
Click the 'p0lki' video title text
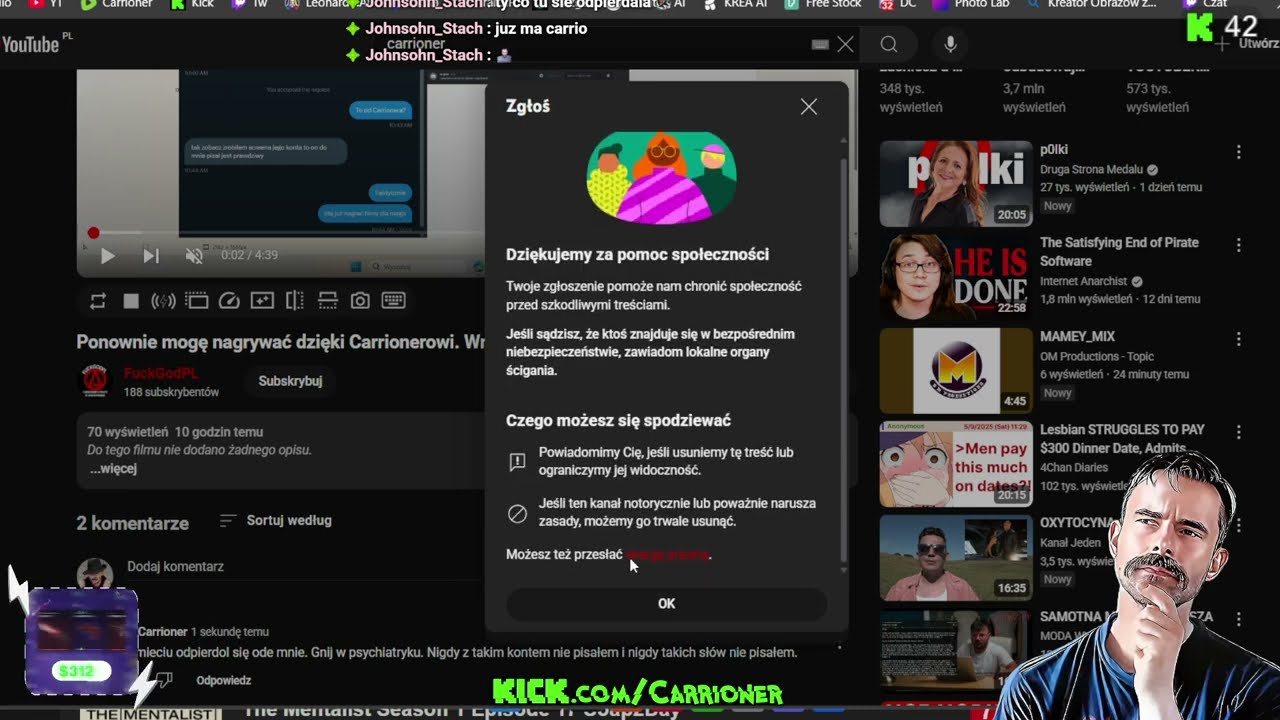pos(1054,150)
